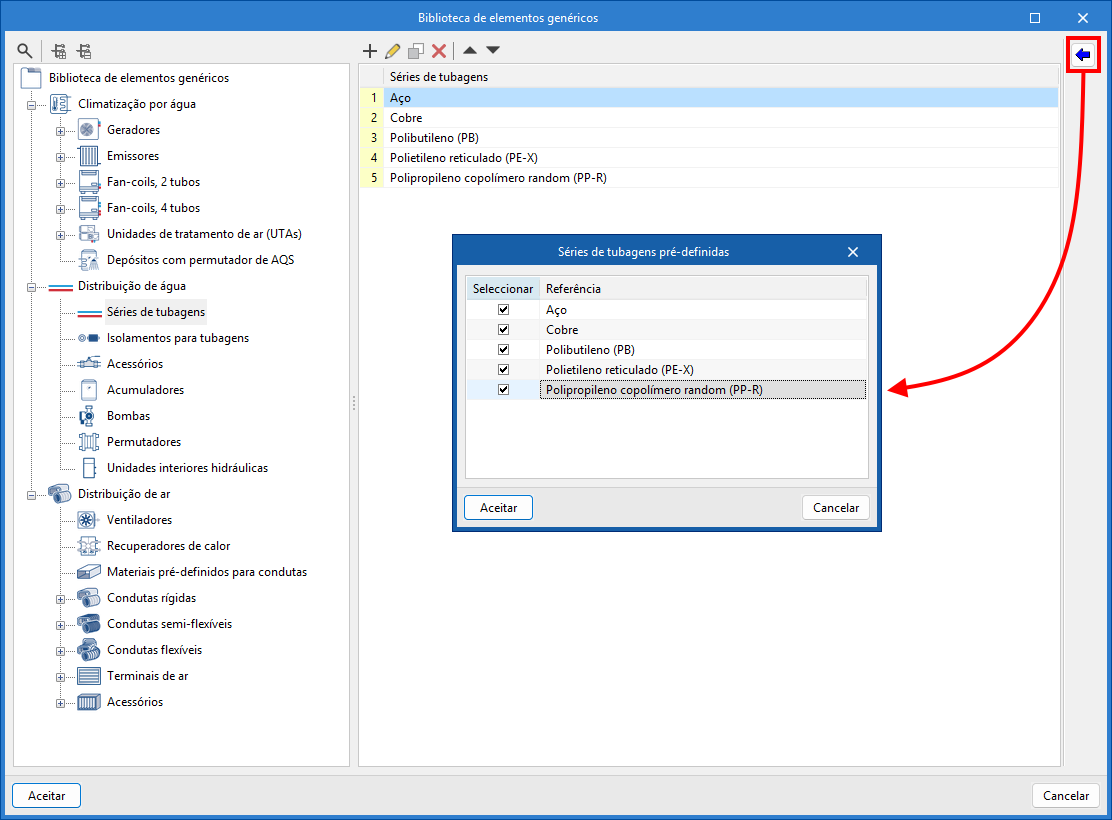Click the Materiais pré-definidos icon
Image resolution: width=1112 pixels, height=820 pixels.
click(x=89, y=572)
